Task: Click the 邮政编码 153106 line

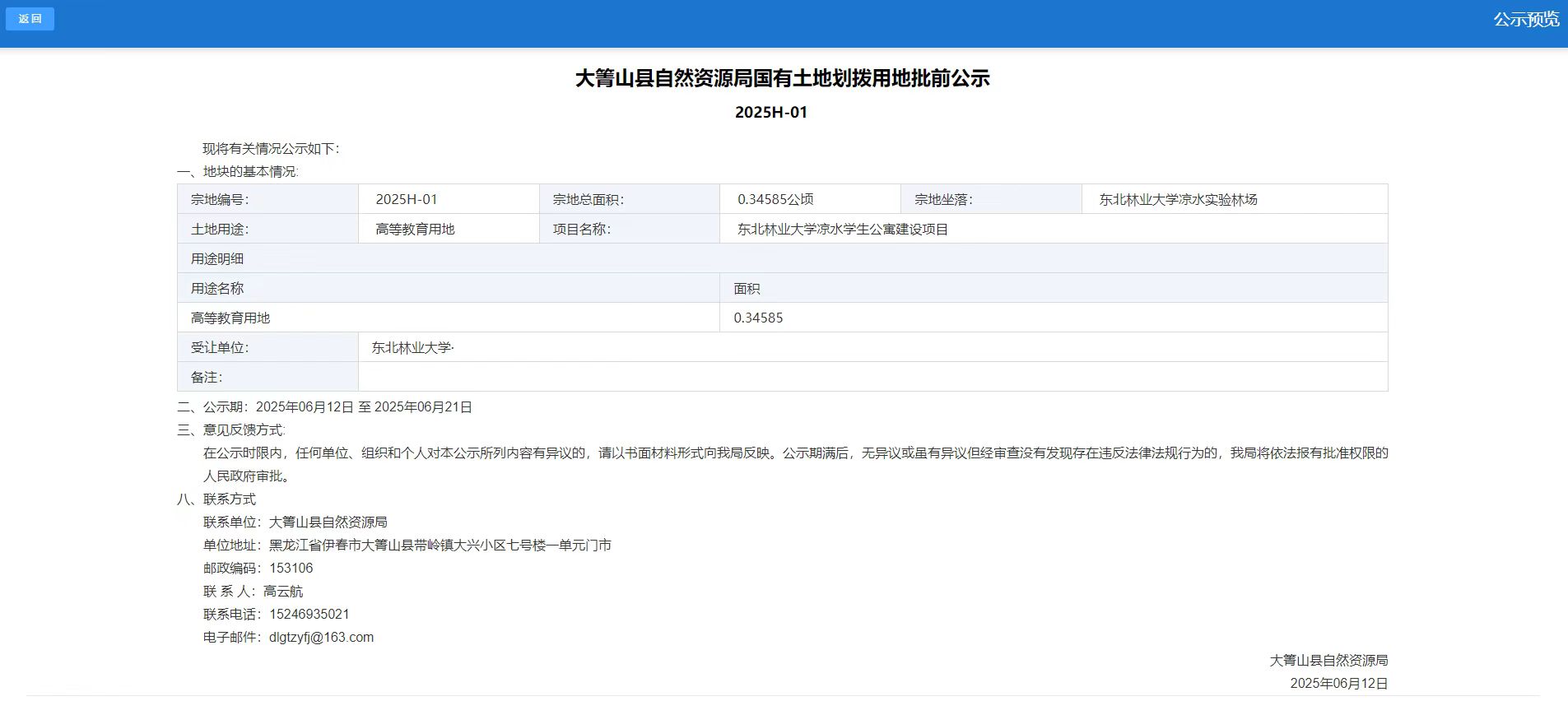Action: (x=258, y=568)
